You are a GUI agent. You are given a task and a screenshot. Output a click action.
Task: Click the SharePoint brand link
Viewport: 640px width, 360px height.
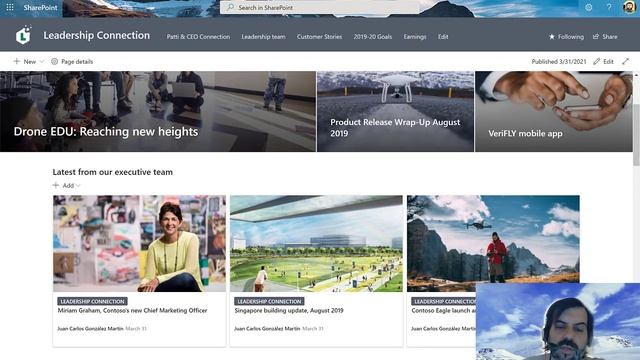pyautogui.click(x=40, y=7)
